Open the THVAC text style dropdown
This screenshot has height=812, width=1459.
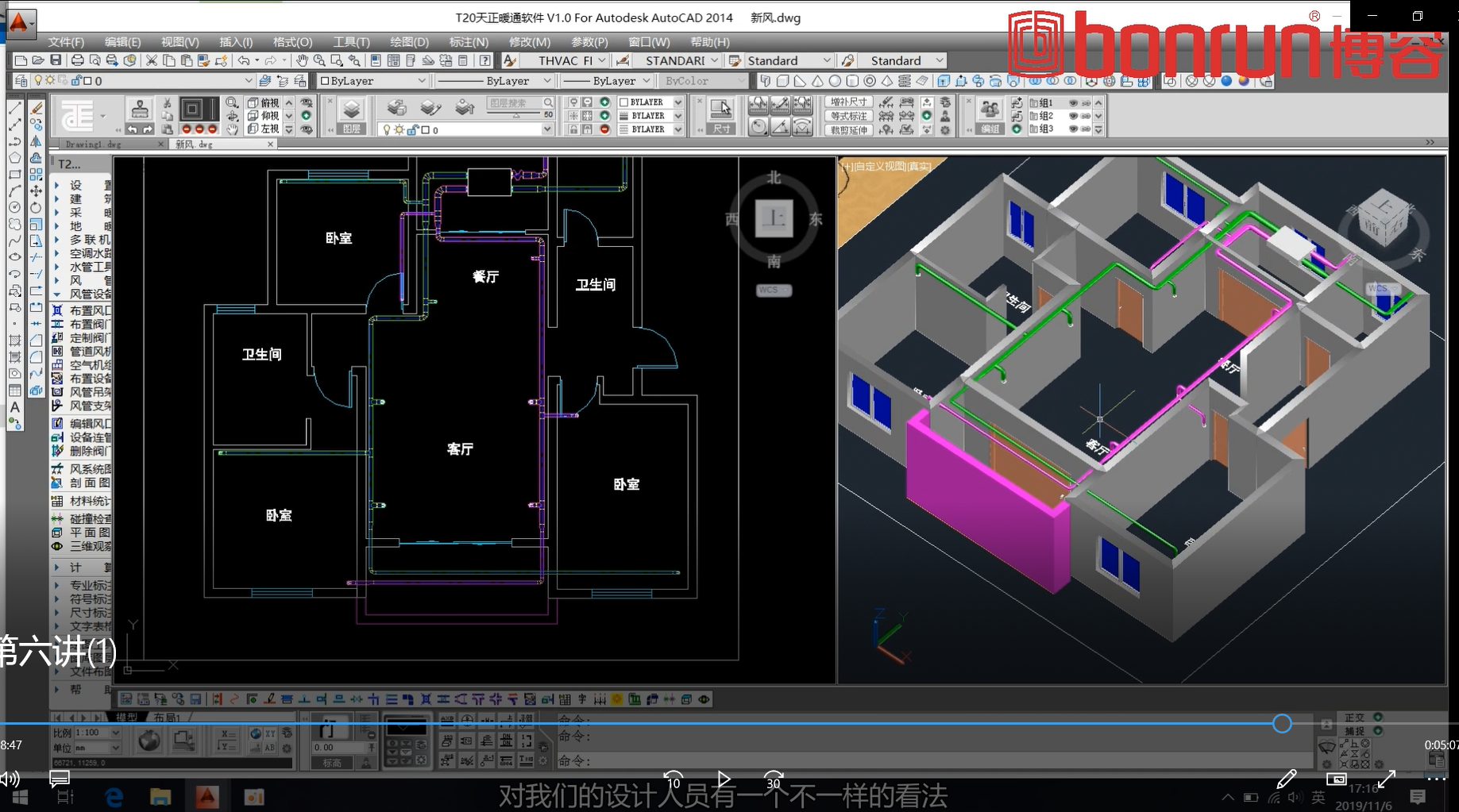[x=602, y=60]
